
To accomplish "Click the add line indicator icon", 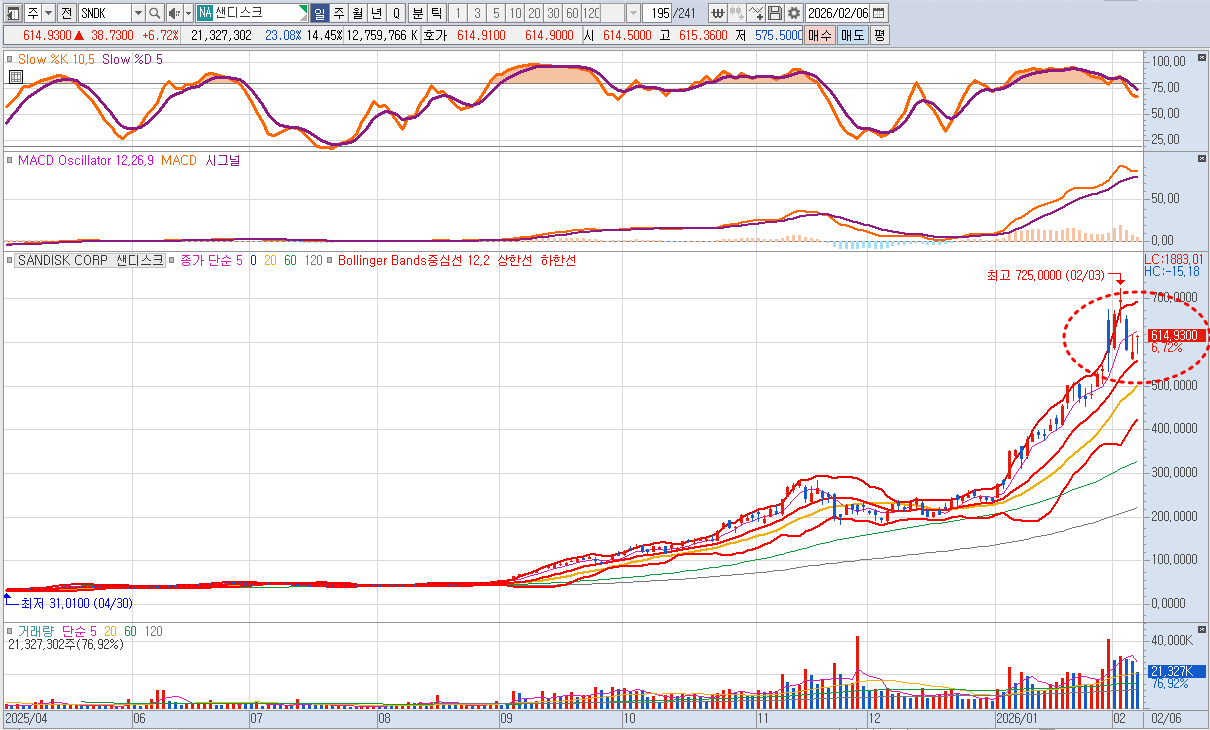I will tap(756, 13).
